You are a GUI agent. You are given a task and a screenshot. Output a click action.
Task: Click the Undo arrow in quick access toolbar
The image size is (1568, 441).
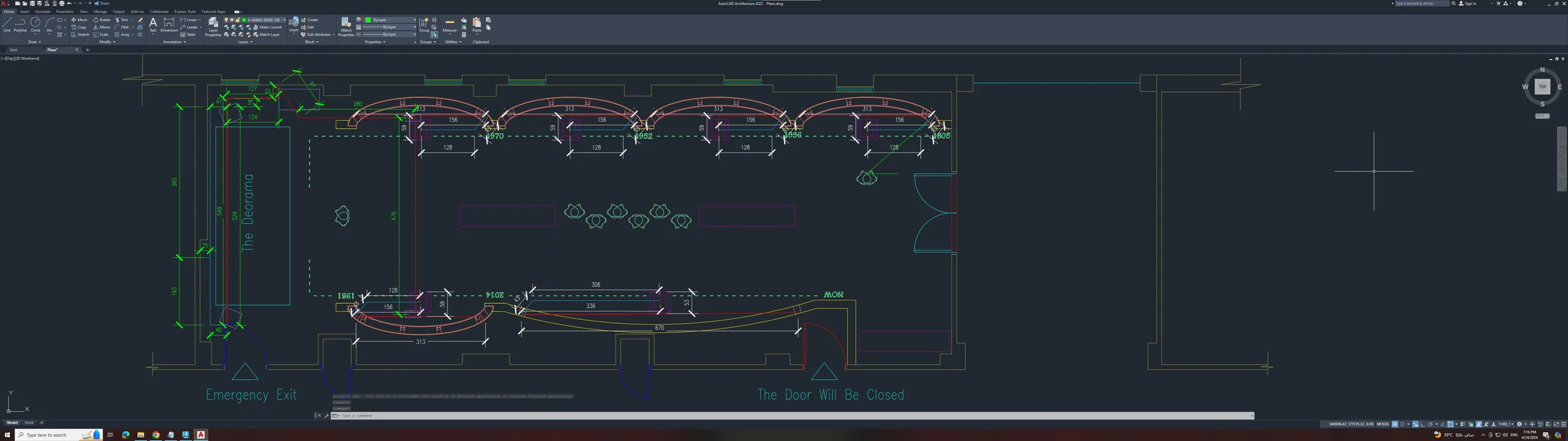click(69, 4)
